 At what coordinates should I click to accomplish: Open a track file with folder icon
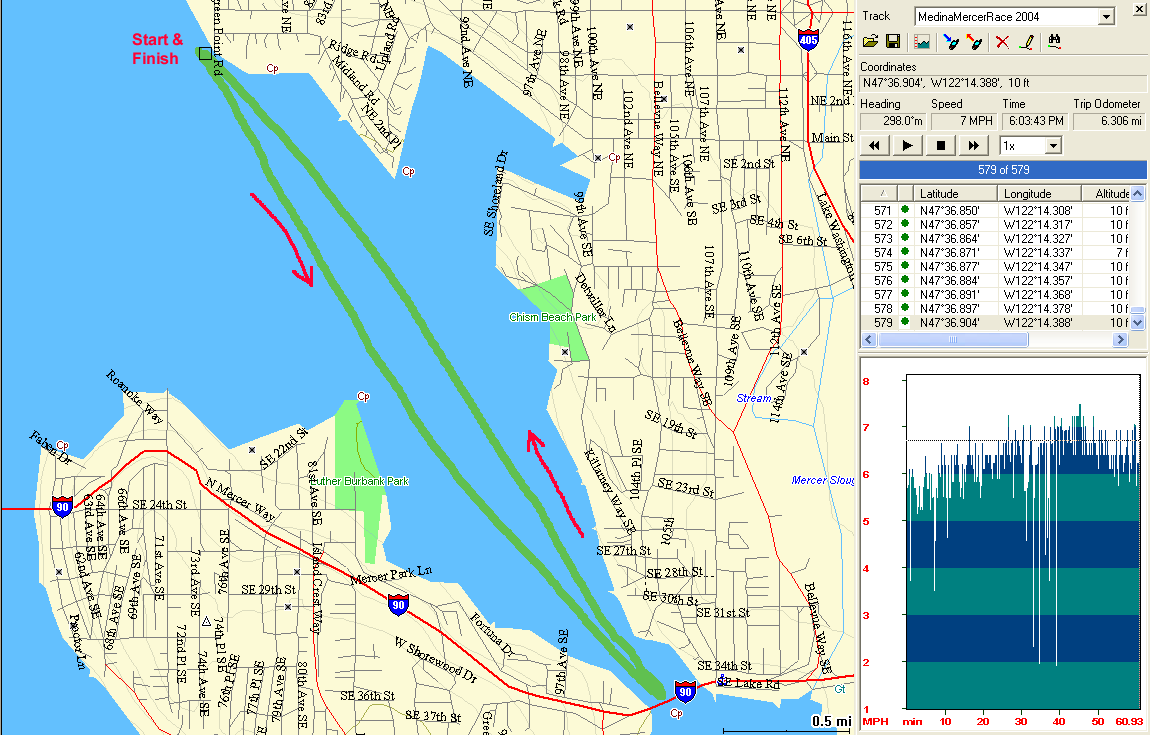click(871, 42)
